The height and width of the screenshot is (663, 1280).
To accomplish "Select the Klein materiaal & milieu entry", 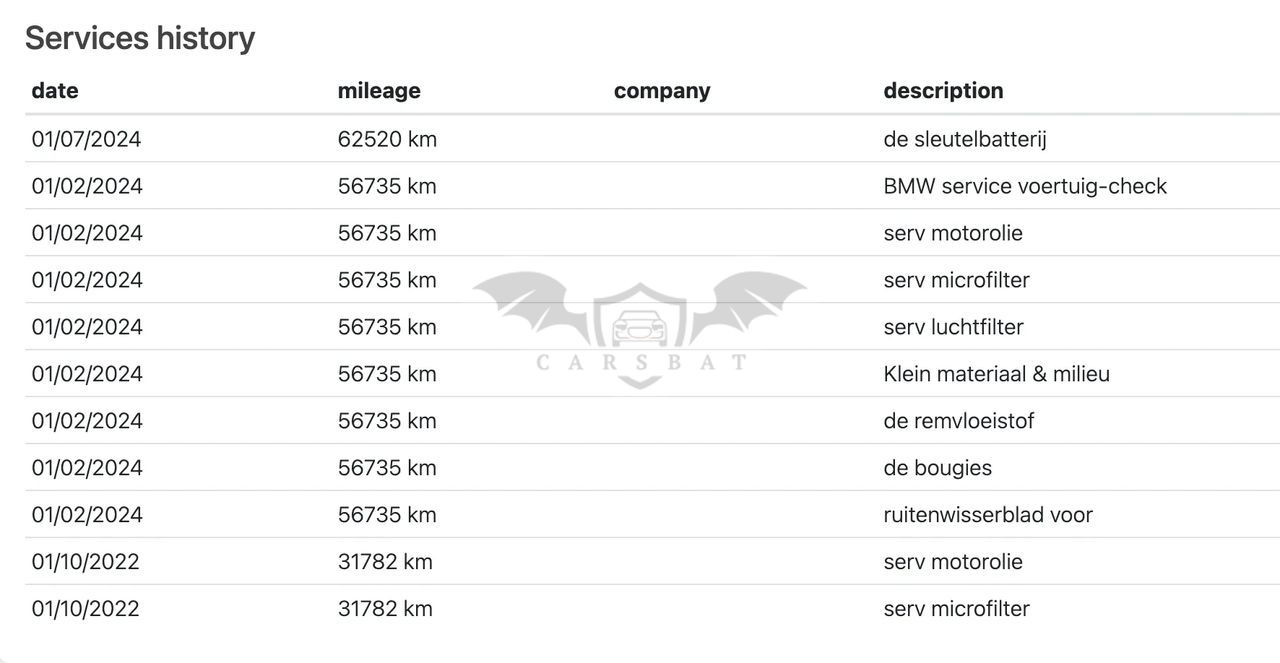I will [x=997, y=374].
